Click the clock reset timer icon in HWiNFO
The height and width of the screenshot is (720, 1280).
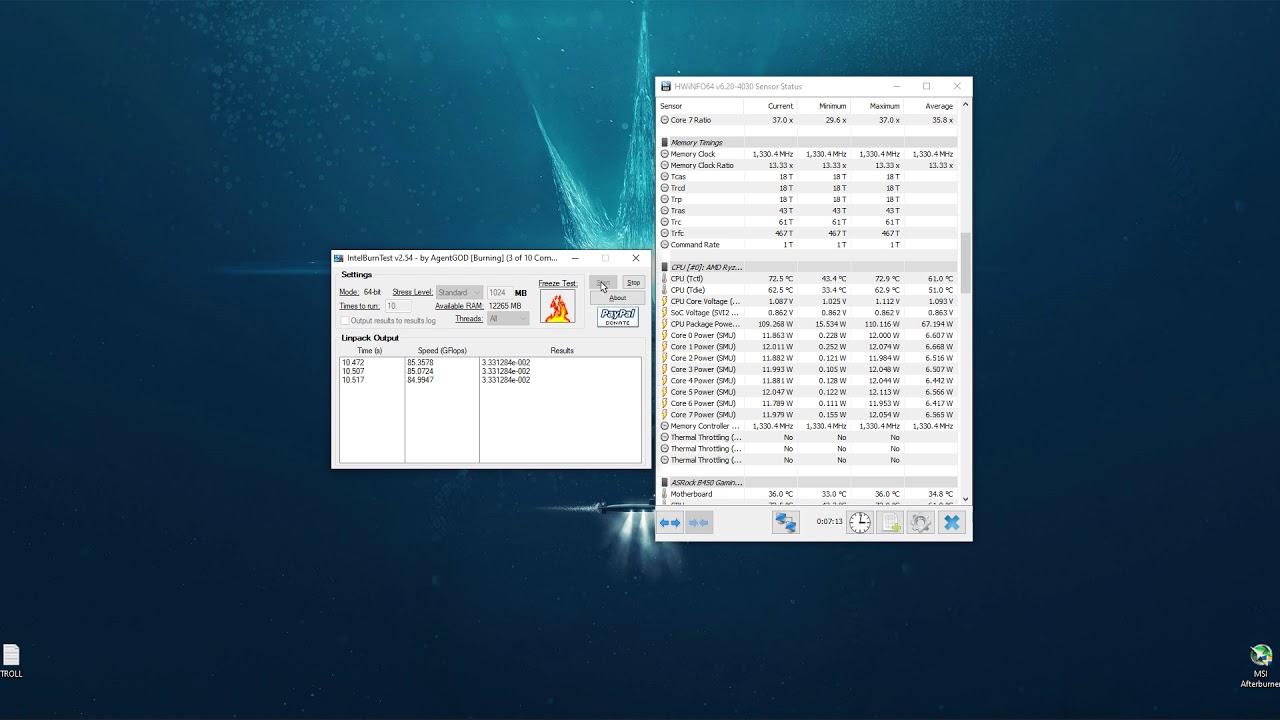[860, 522]
